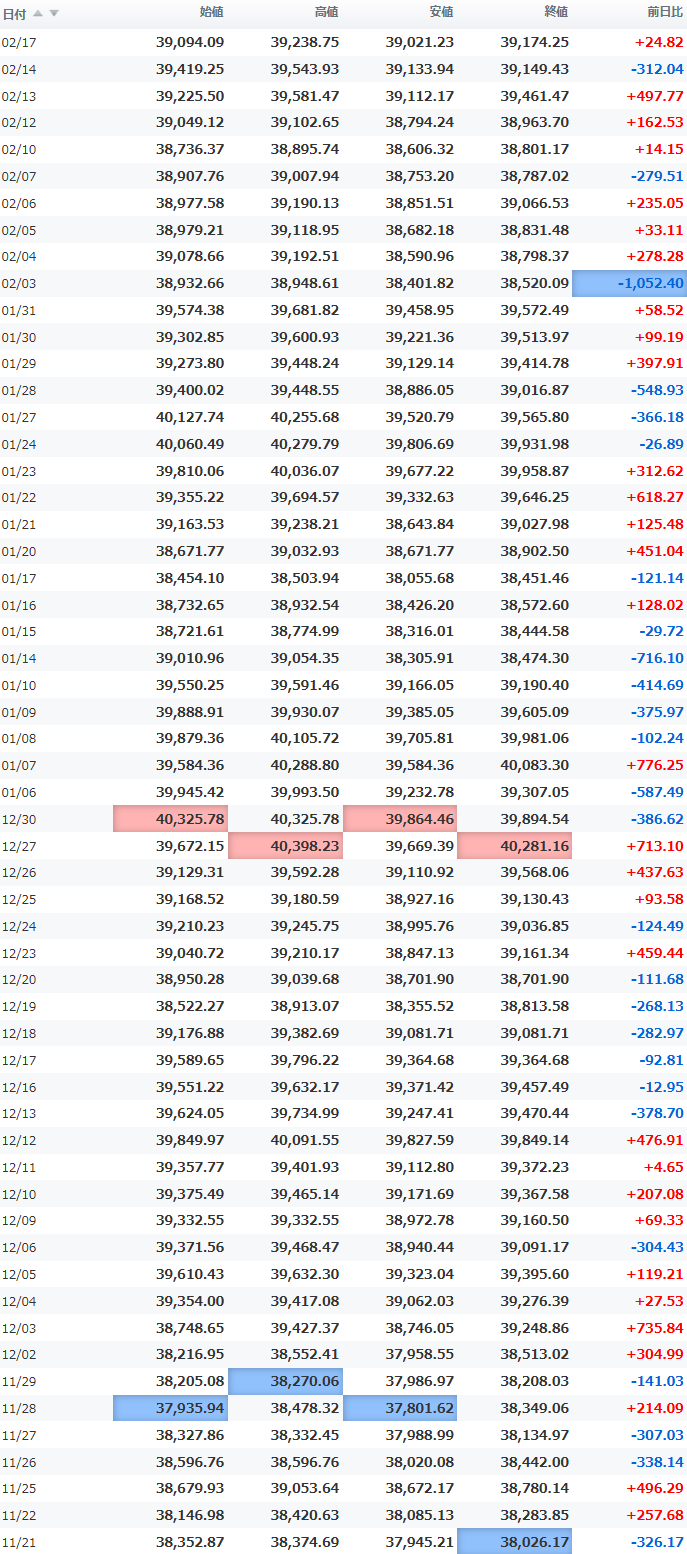Select the 02/17 date cell
This screenshot has width=687, height=1554.
click(x=18, y=42)
